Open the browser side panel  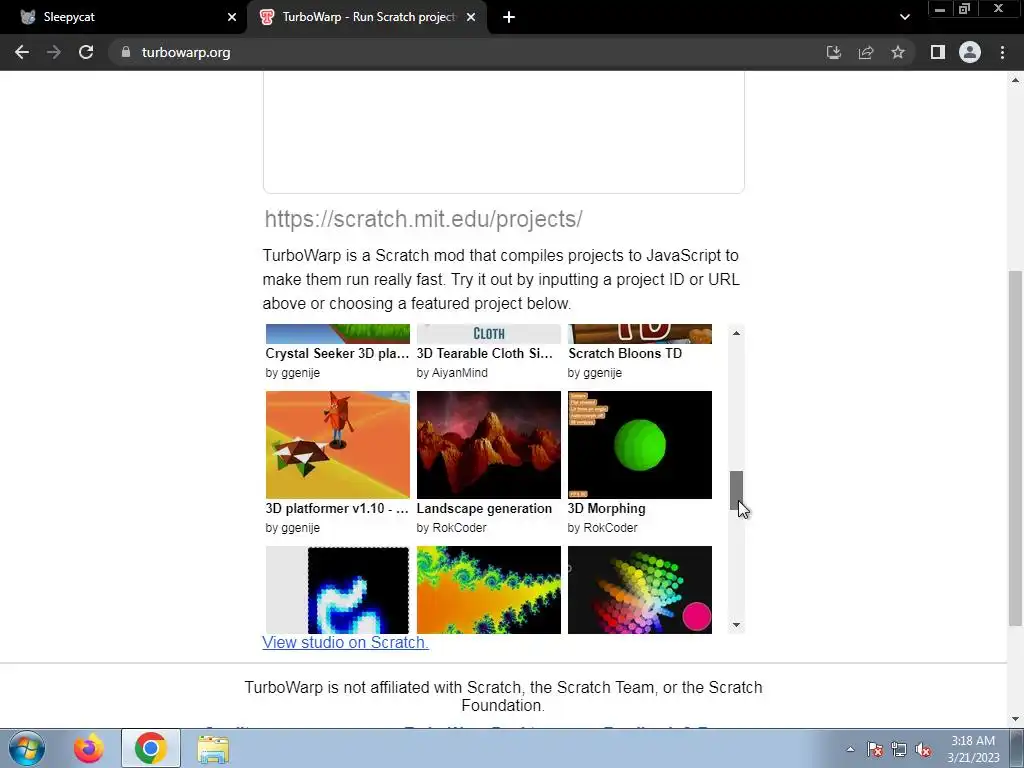pyautogui.click(x=938, y=52)
